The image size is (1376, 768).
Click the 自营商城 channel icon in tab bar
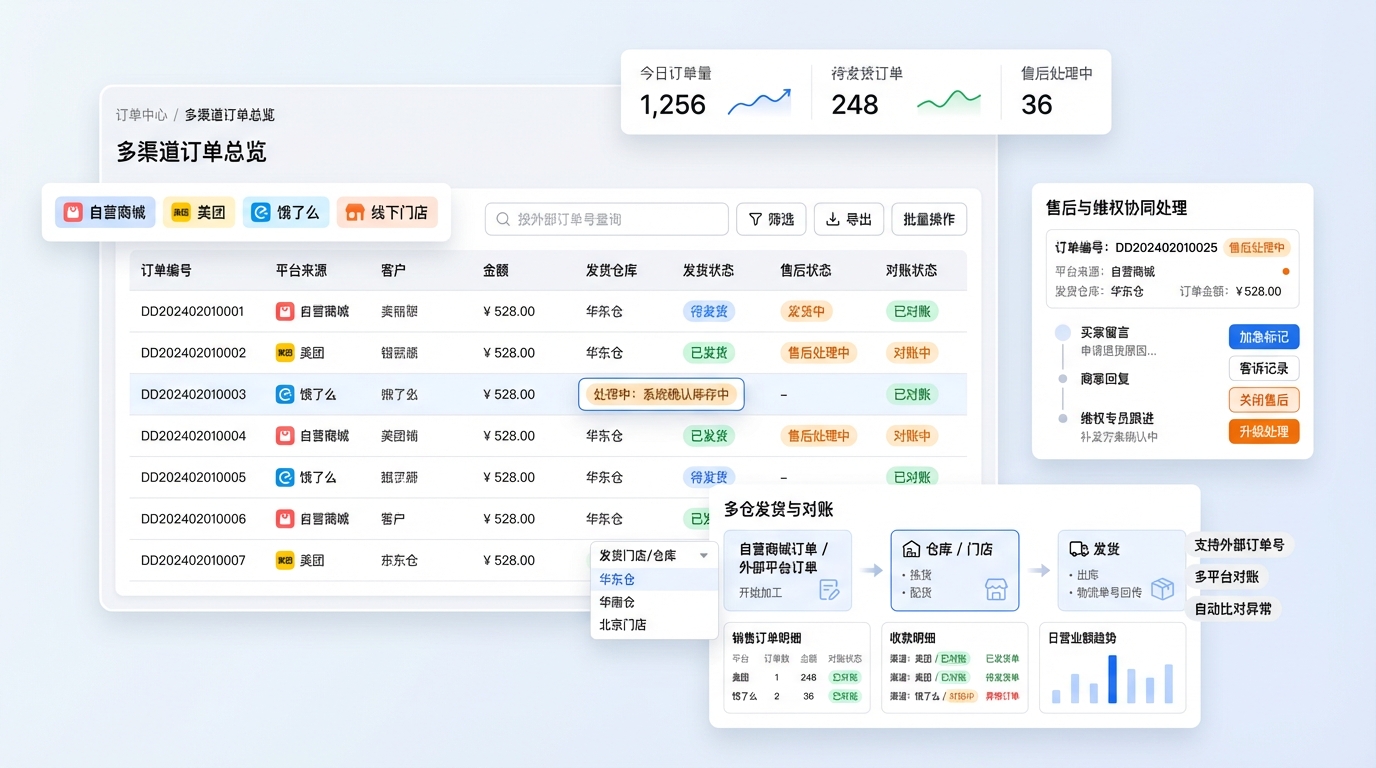tap(73, 212)
